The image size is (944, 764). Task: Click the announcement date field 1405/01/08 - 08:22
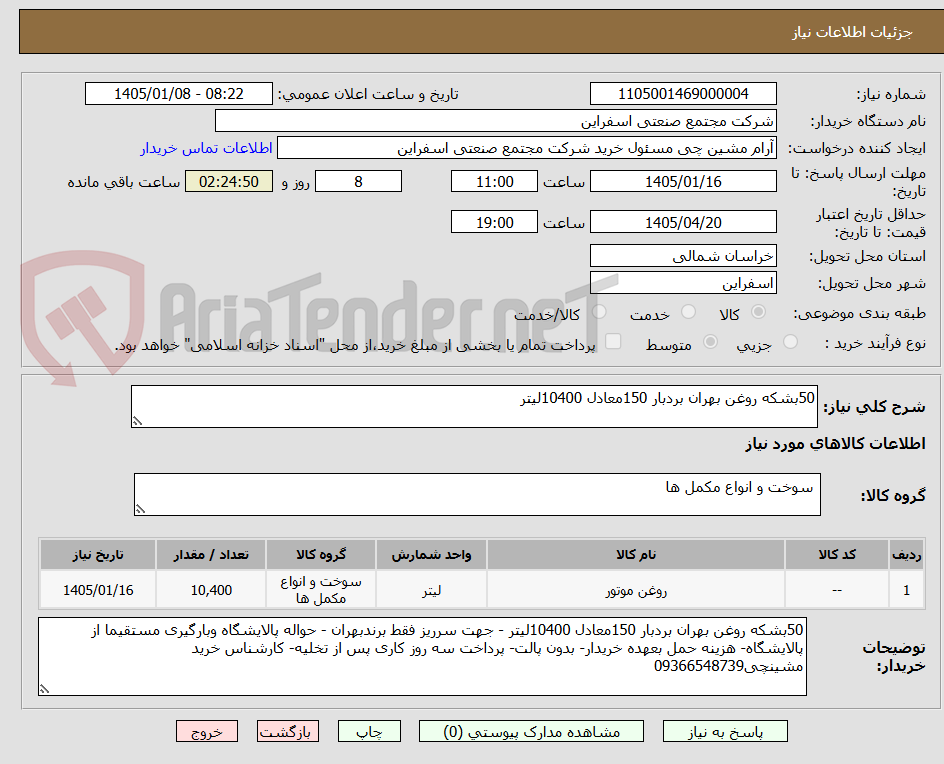click(179, 94)
